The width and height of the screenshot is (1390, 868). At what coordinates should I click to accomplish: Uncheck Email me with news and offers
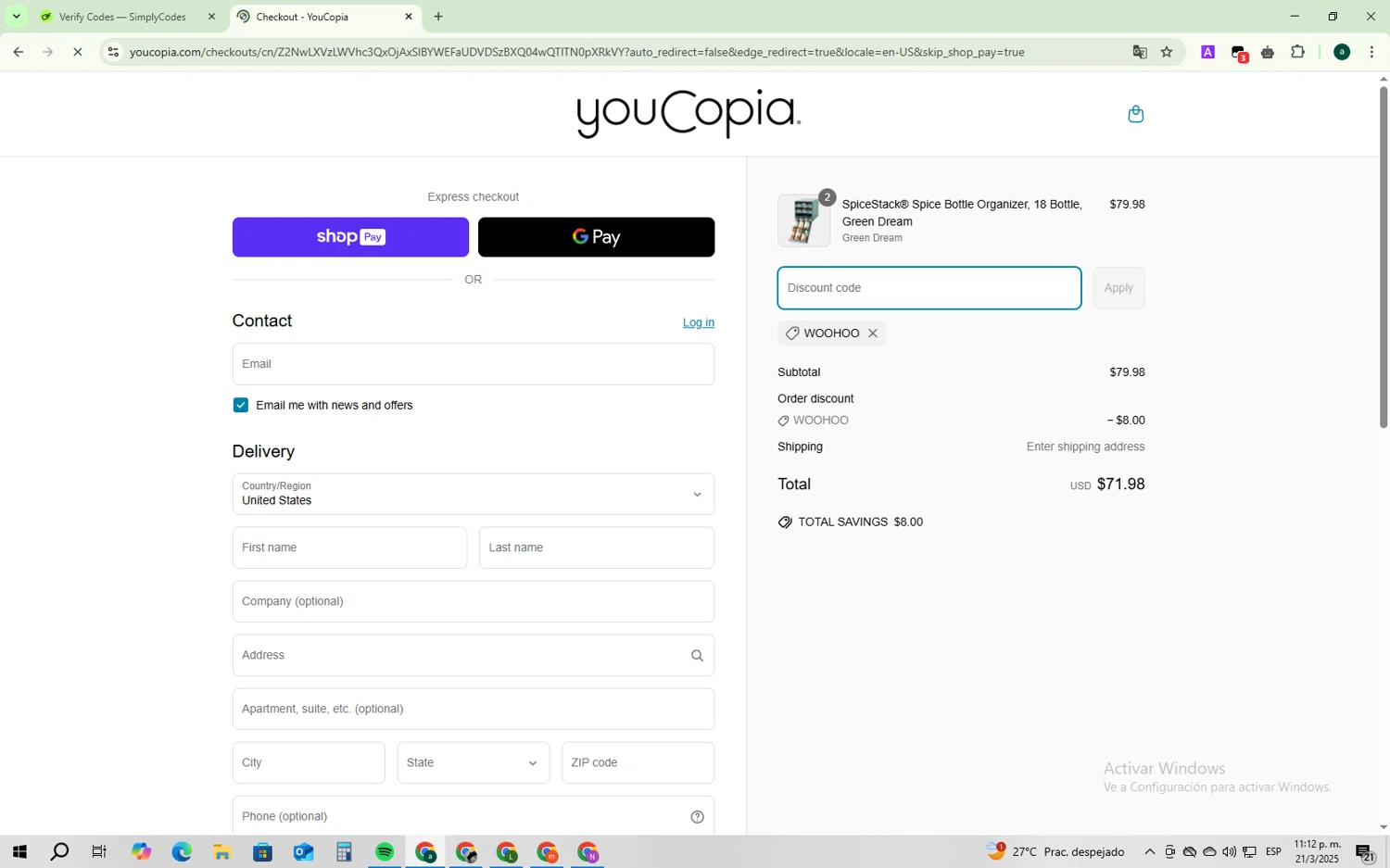point(241,406)
